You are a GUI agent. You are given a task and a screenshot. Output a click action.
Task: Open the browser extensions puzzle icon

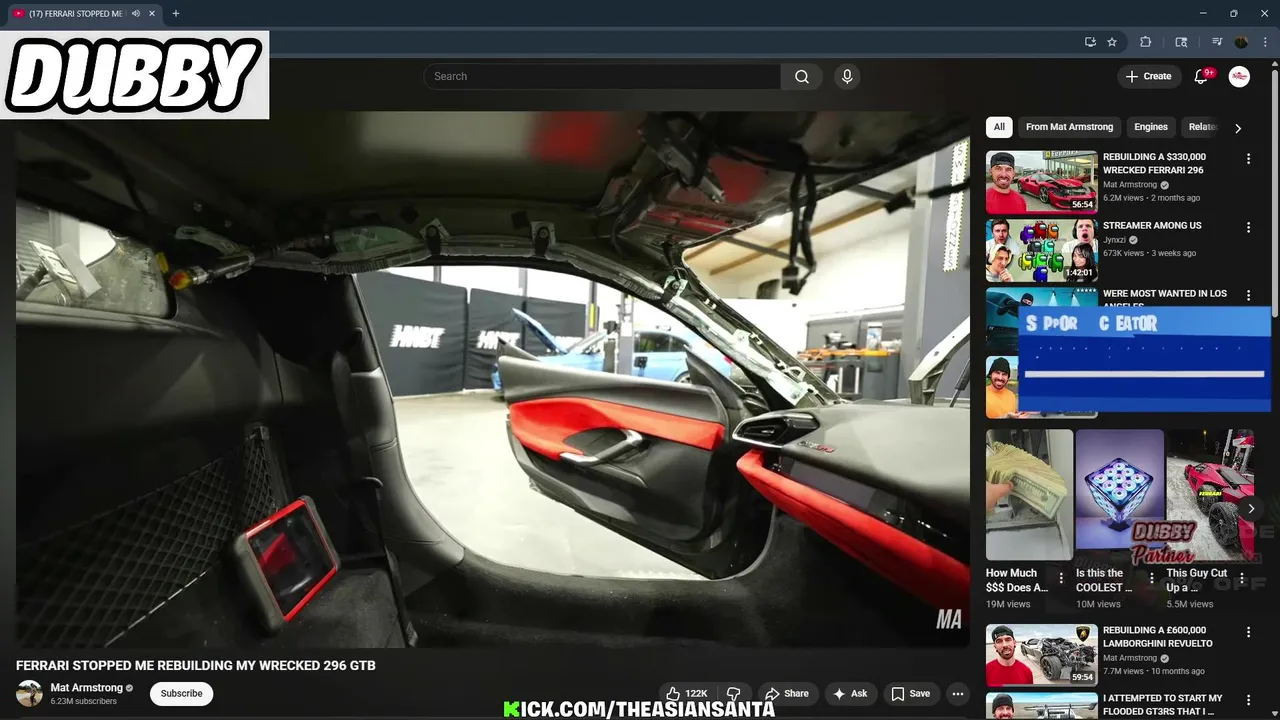1146,42
